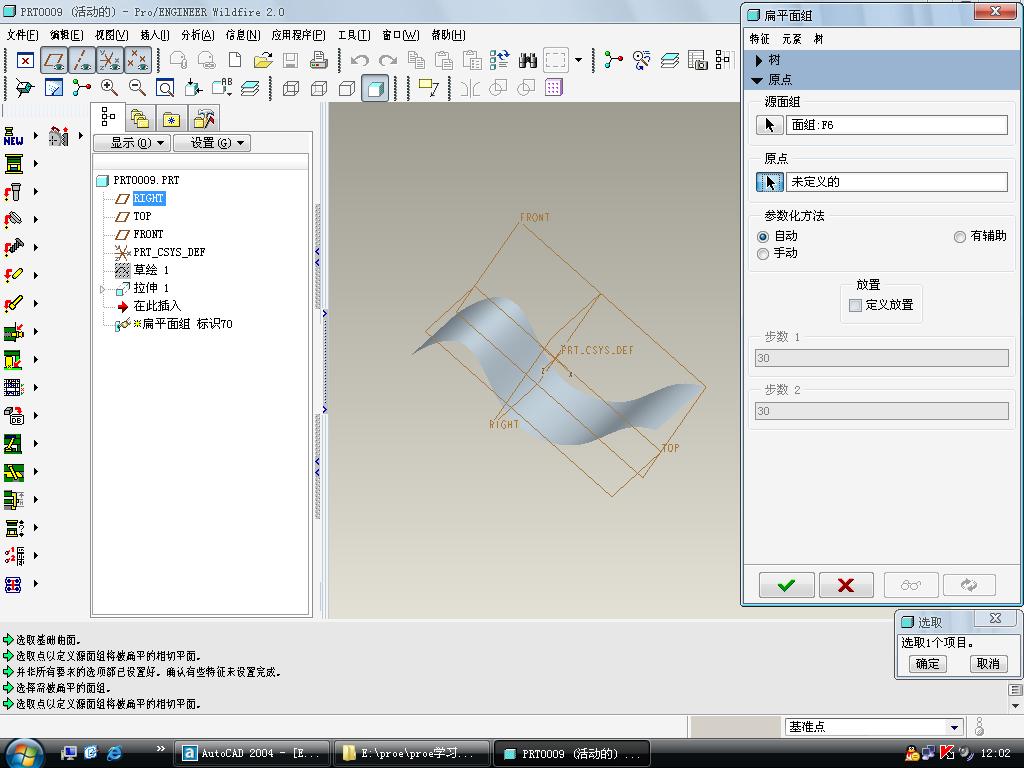
Task: Select TOP datum plane in tree
Action: tap(142, 216)
